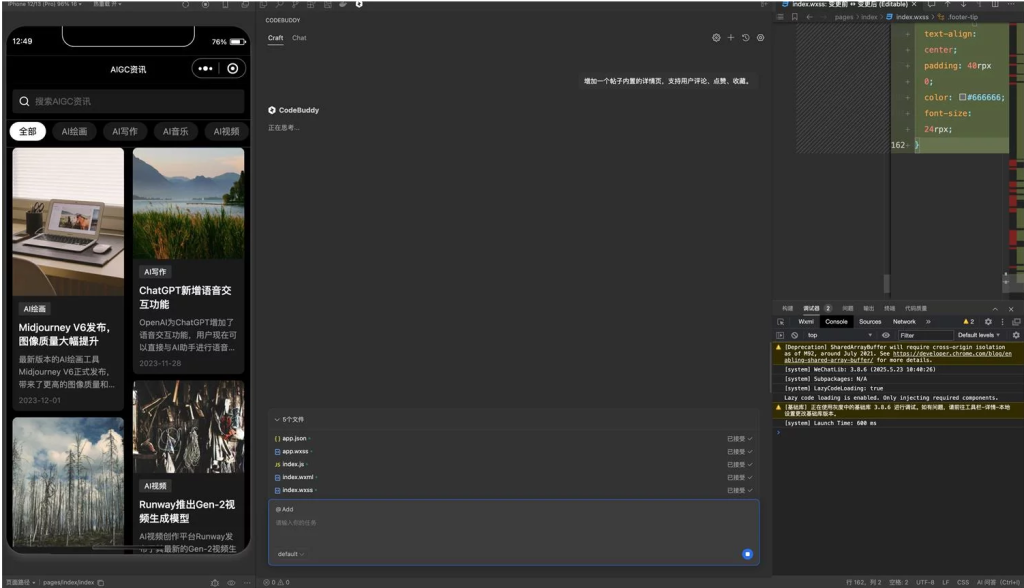Select the AI音乐 category chip

[x=176, y=131]
